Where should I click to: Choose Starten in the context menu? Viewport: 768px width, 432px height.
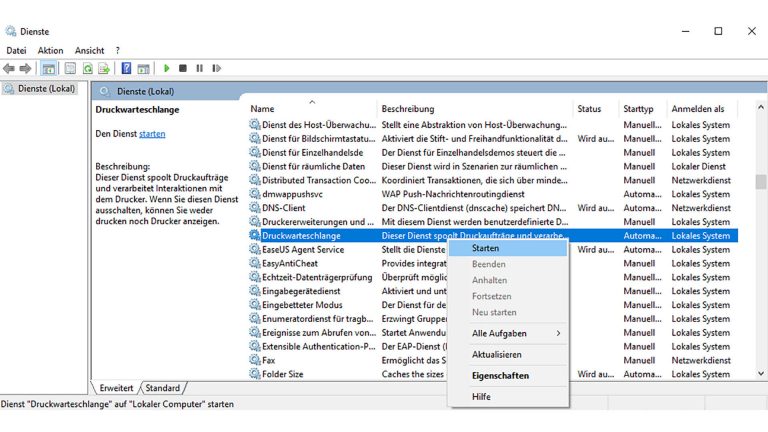pyautogui.click(x=486, y=248)
